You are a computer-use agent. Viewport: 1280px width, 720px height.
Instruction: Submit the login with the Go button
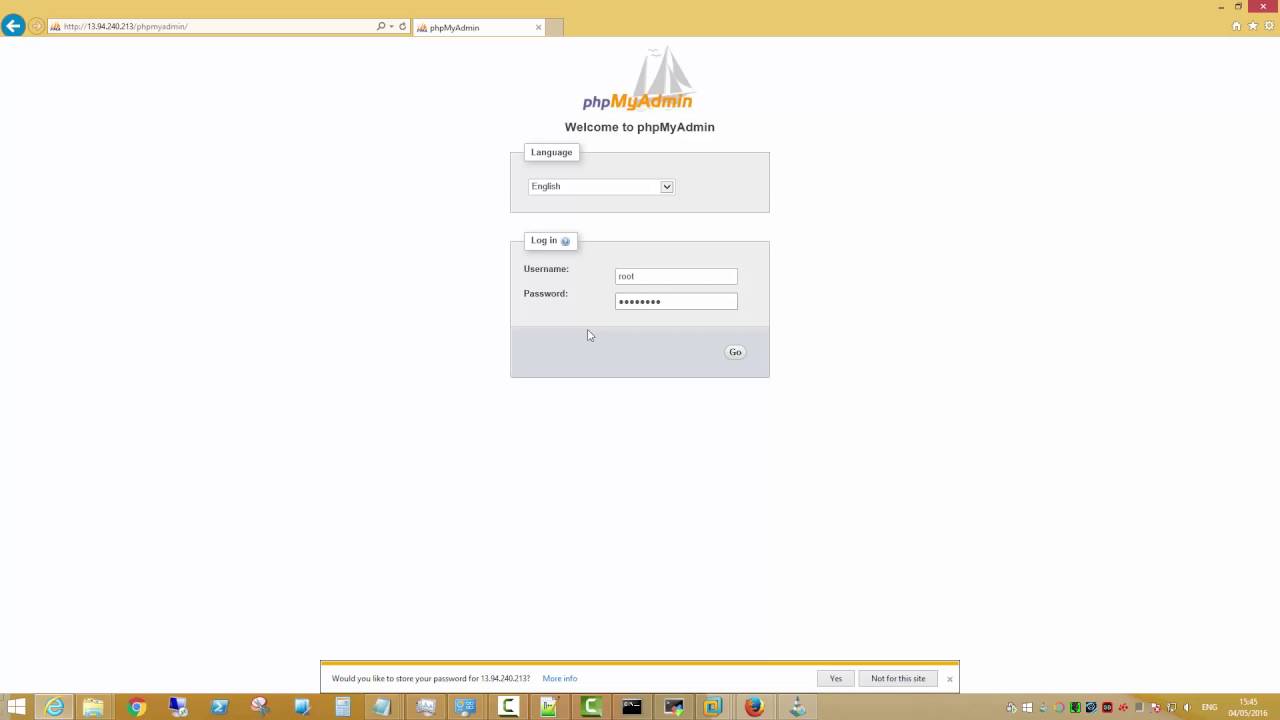click(735, 352)
